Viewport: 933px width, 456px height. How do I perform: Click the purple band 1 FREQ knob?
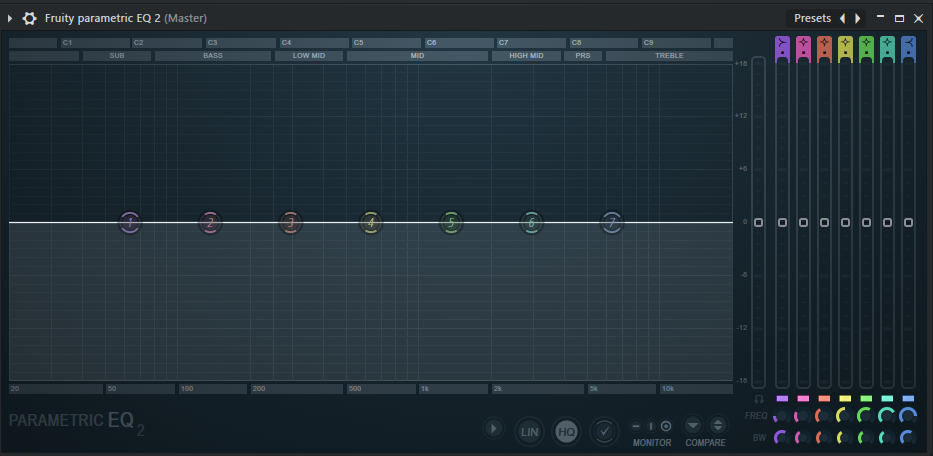pyautogui.click(x=781, y=416)
